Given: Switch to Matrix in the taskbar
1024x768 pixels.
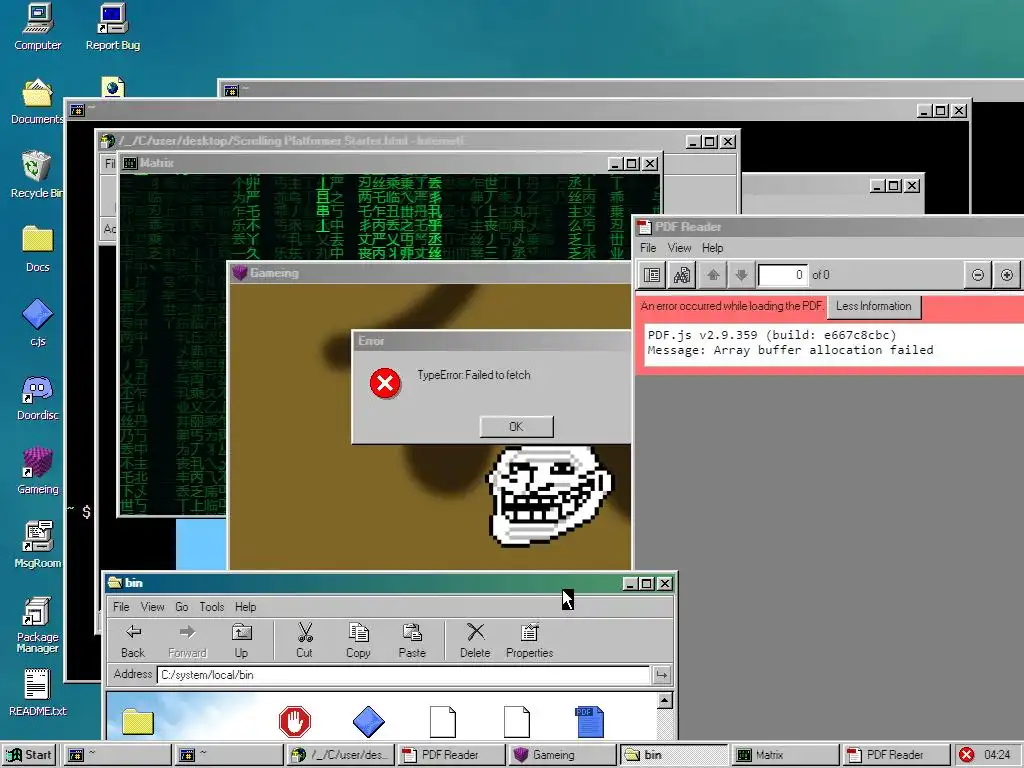Looking at the screenshot, I should pyautogui.click(x=784, y=755).
